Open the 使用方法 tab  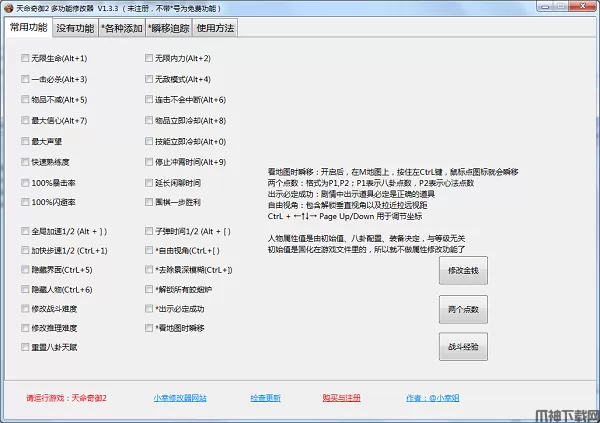pos(215,28)
